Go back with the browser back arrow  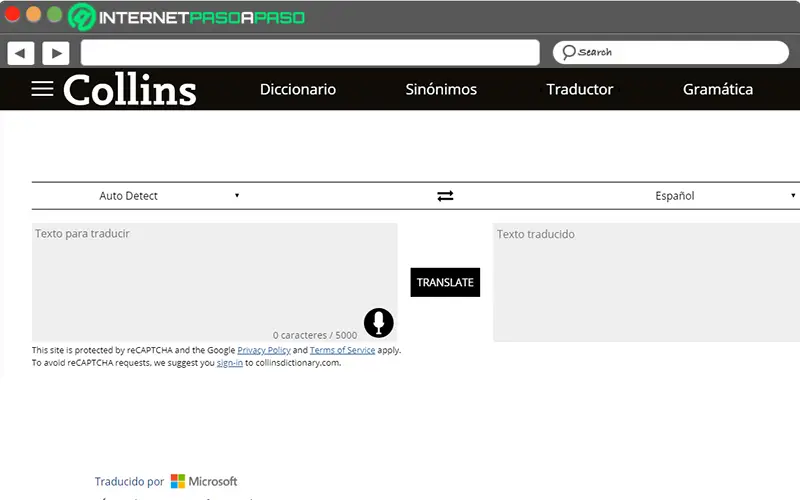(20, 53)
